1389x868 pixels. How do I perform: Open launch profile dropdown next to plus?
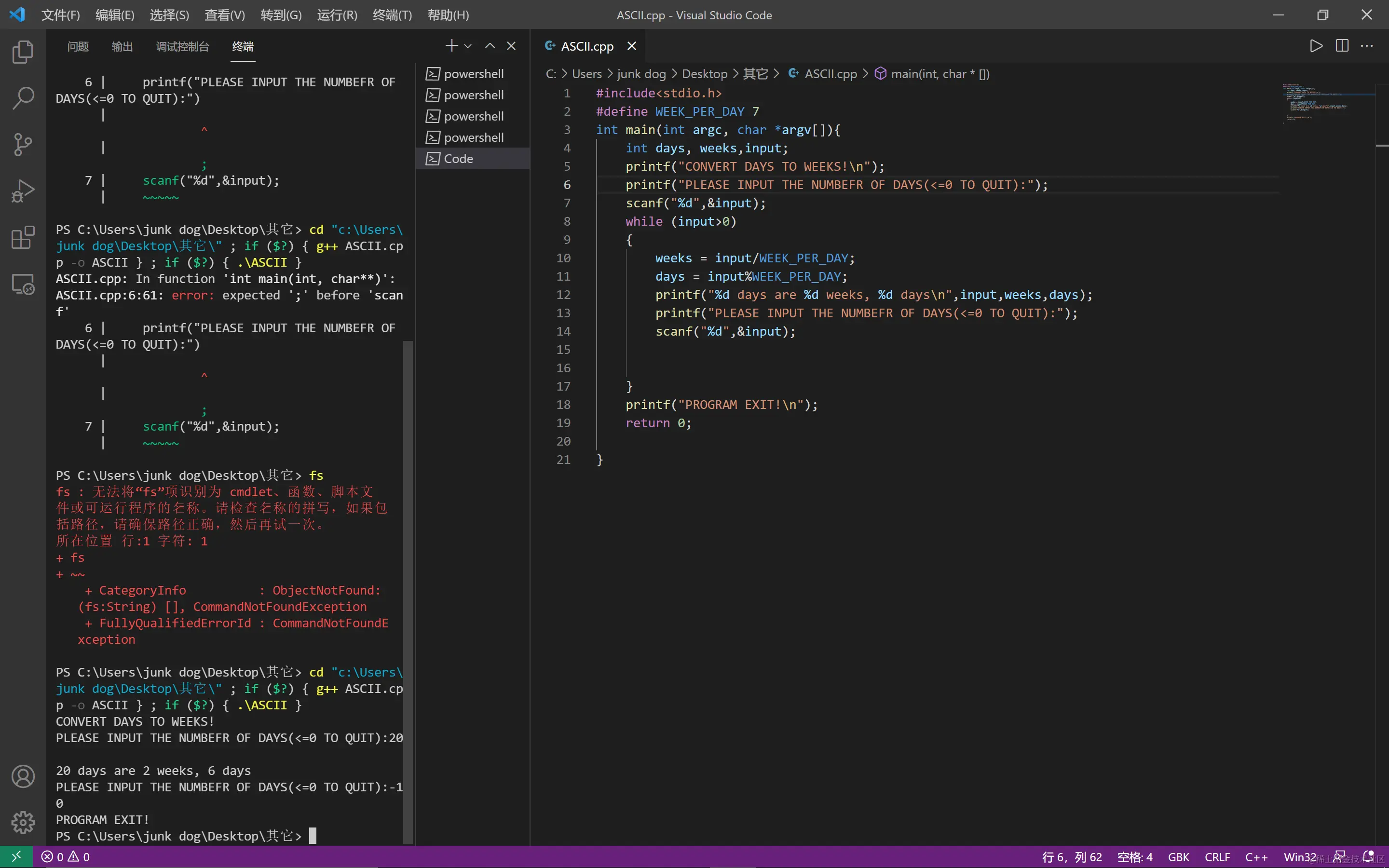[x=468, y=46]
